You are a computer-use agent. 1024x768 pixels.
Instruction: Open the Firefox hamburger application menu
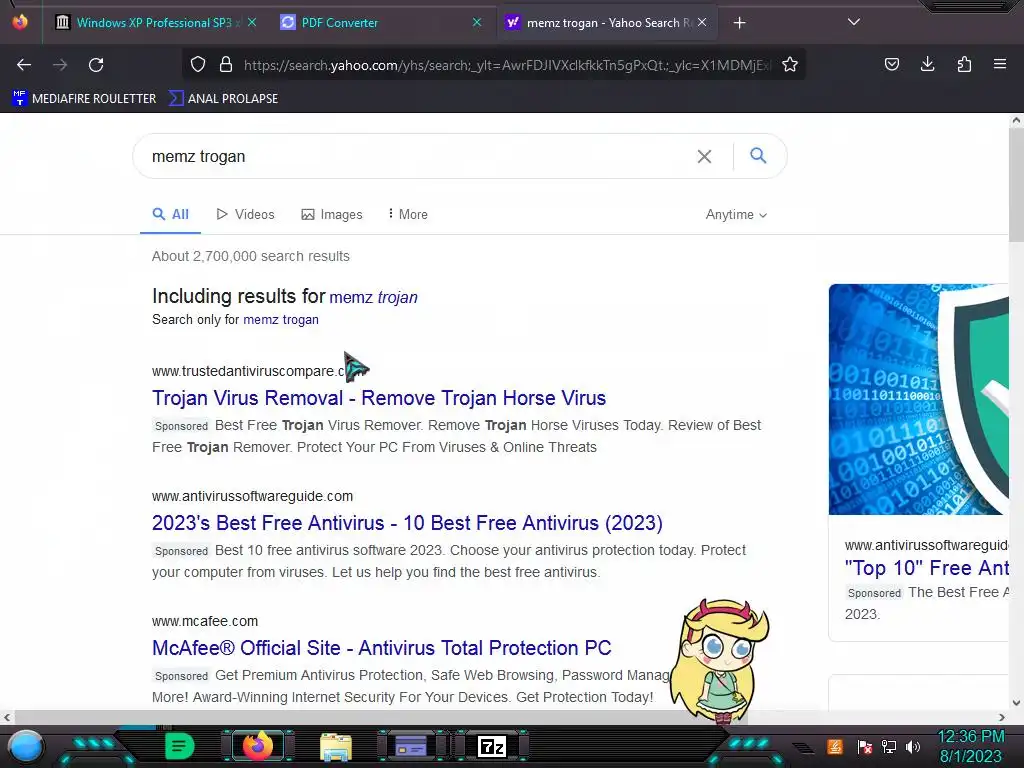coord(1000,64)
